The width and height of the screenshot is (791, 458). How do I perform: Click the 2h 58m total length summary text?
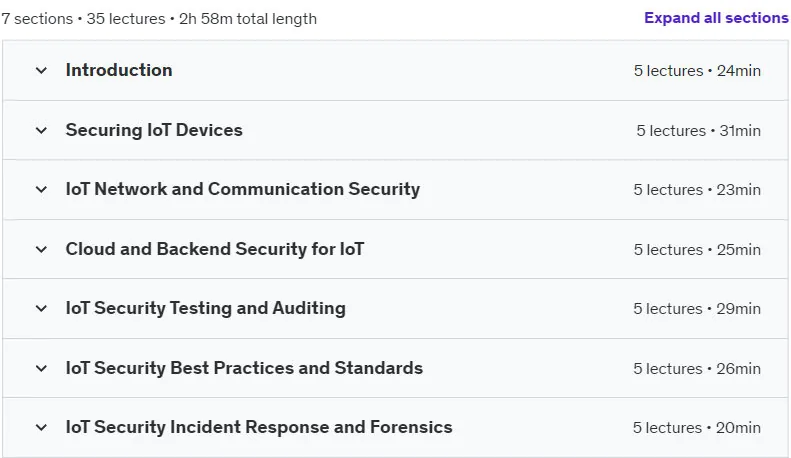point(248,19)
